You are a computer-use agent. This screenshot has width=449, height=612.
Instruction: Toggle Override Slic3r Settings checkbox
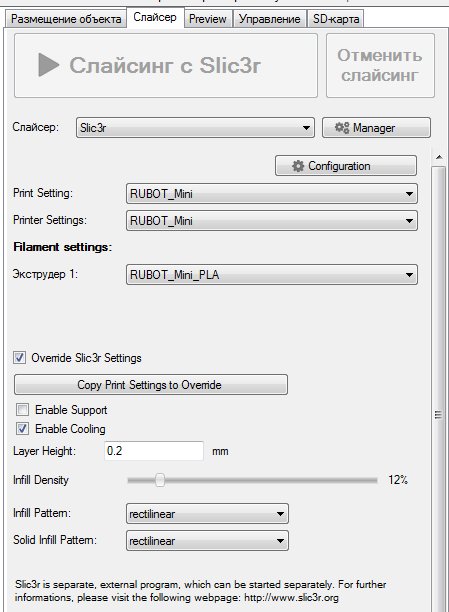[20, 358]
